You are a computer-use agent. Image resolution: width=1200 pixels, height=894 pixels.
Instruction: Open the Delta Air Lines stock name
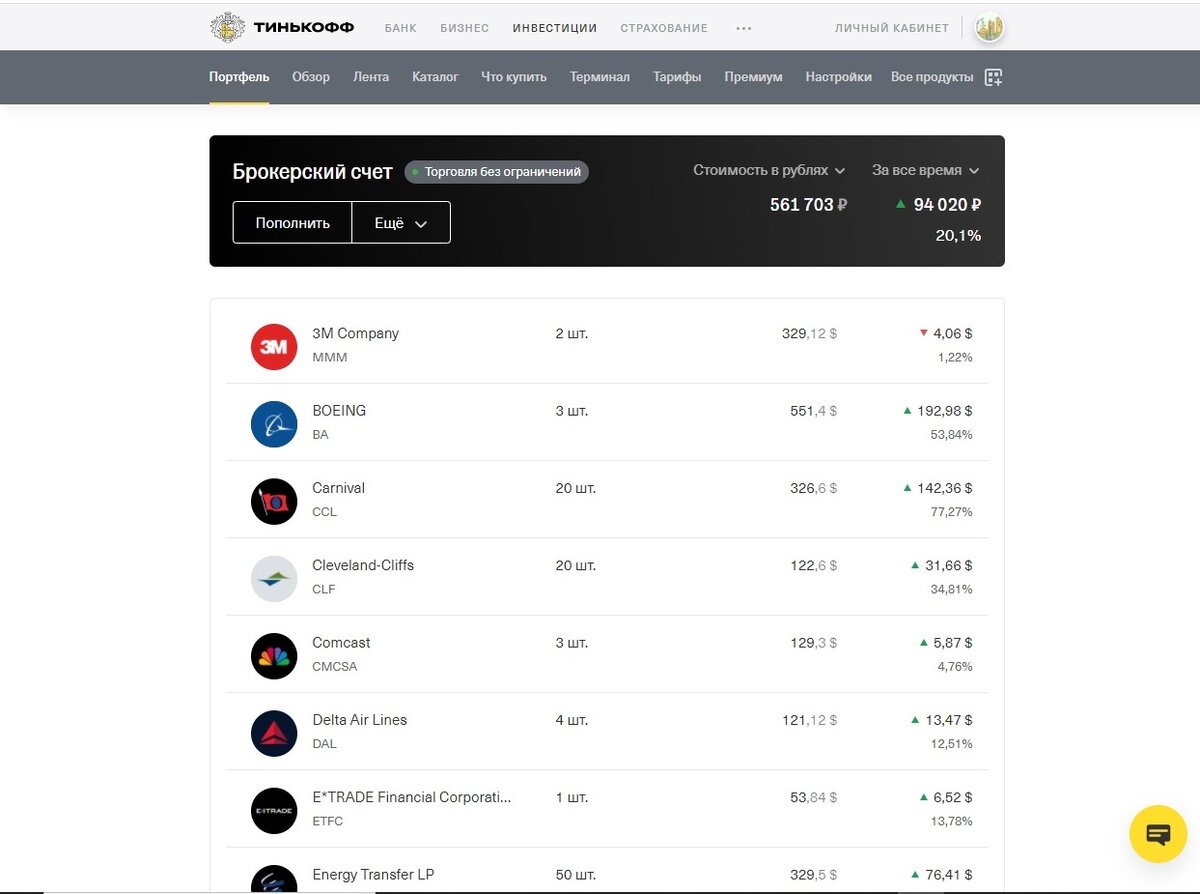click(359, 720)
